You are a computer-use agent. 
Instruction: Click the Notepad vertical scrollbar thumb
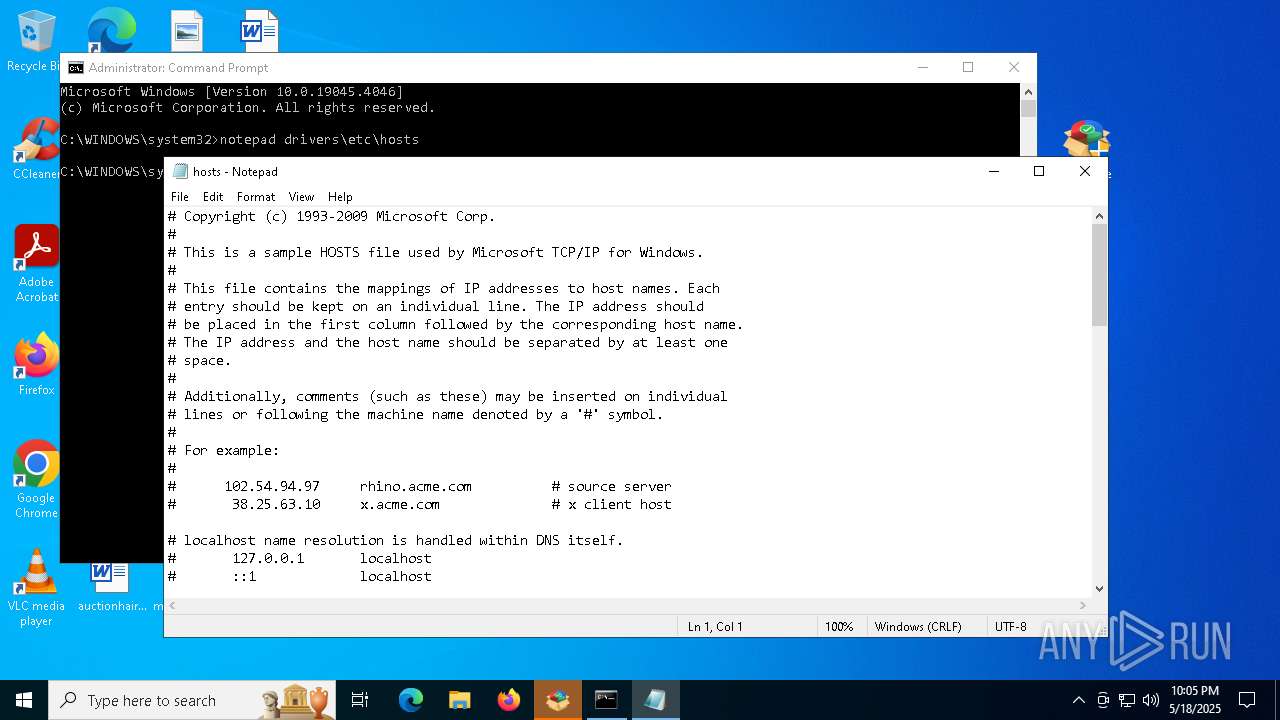(1099, 275)
